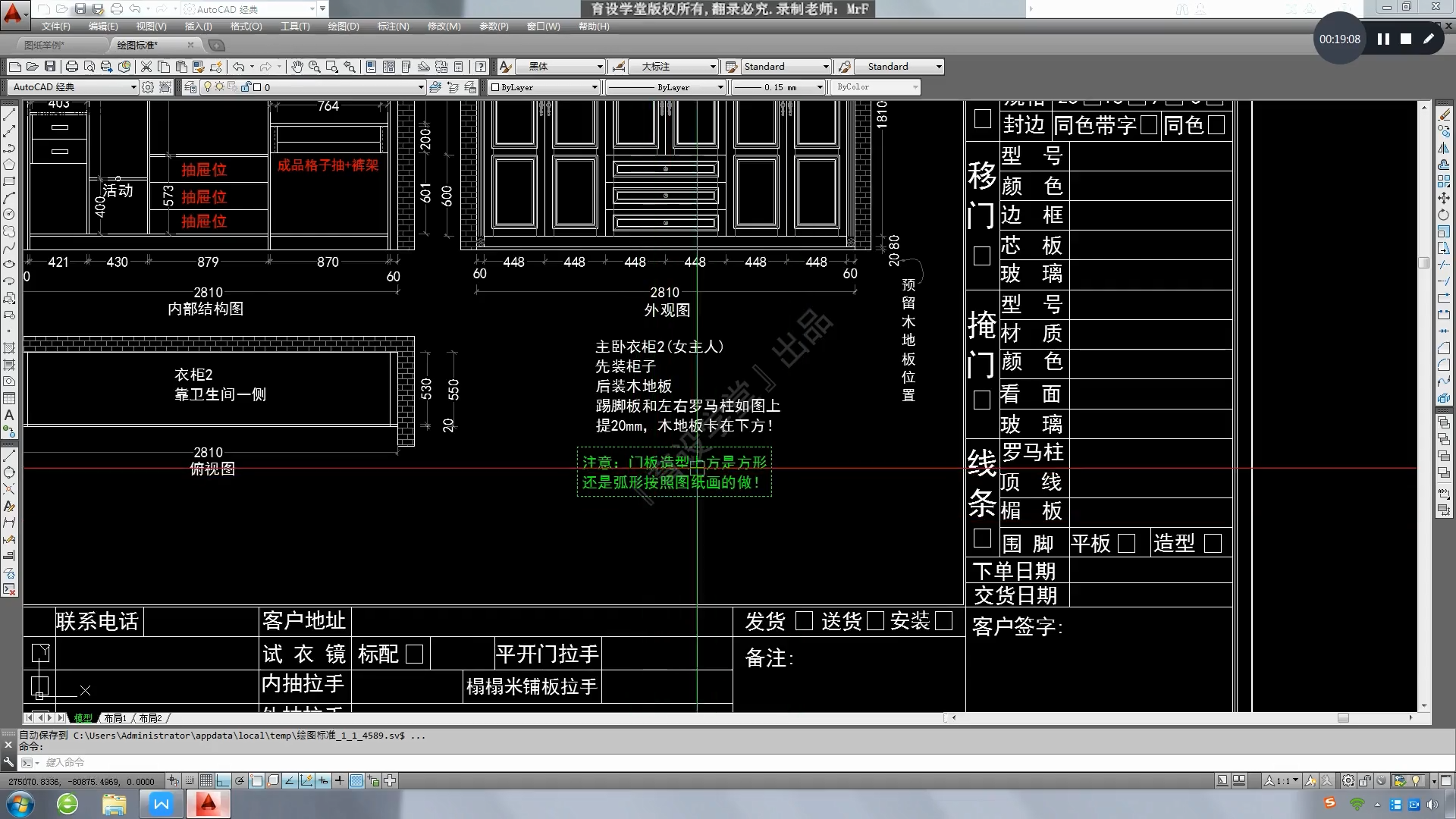The width and height of the screenshot is (1456, 819).
Task: Click the Match Properties brush icon
Action: click(x=199, y=67)
